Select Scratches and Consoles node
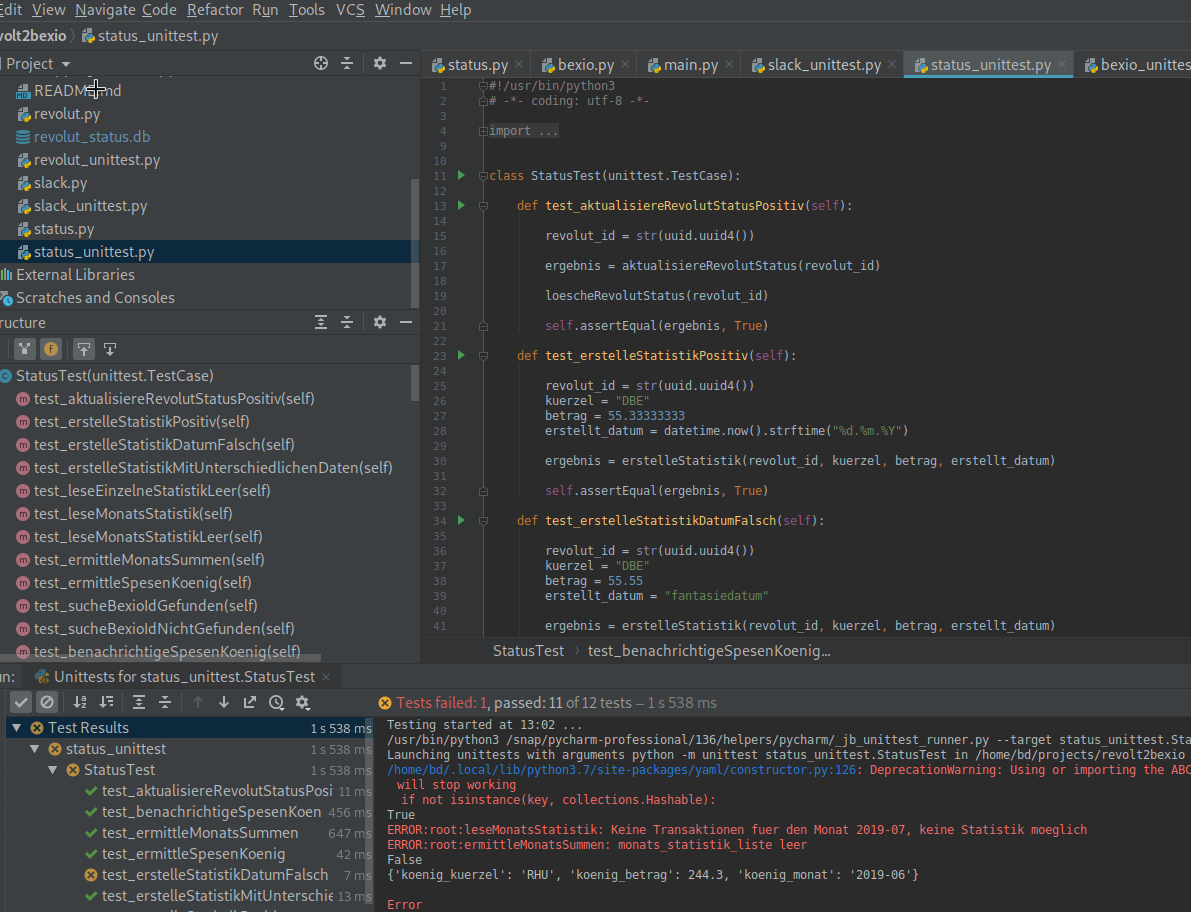 tap(95, 298)
